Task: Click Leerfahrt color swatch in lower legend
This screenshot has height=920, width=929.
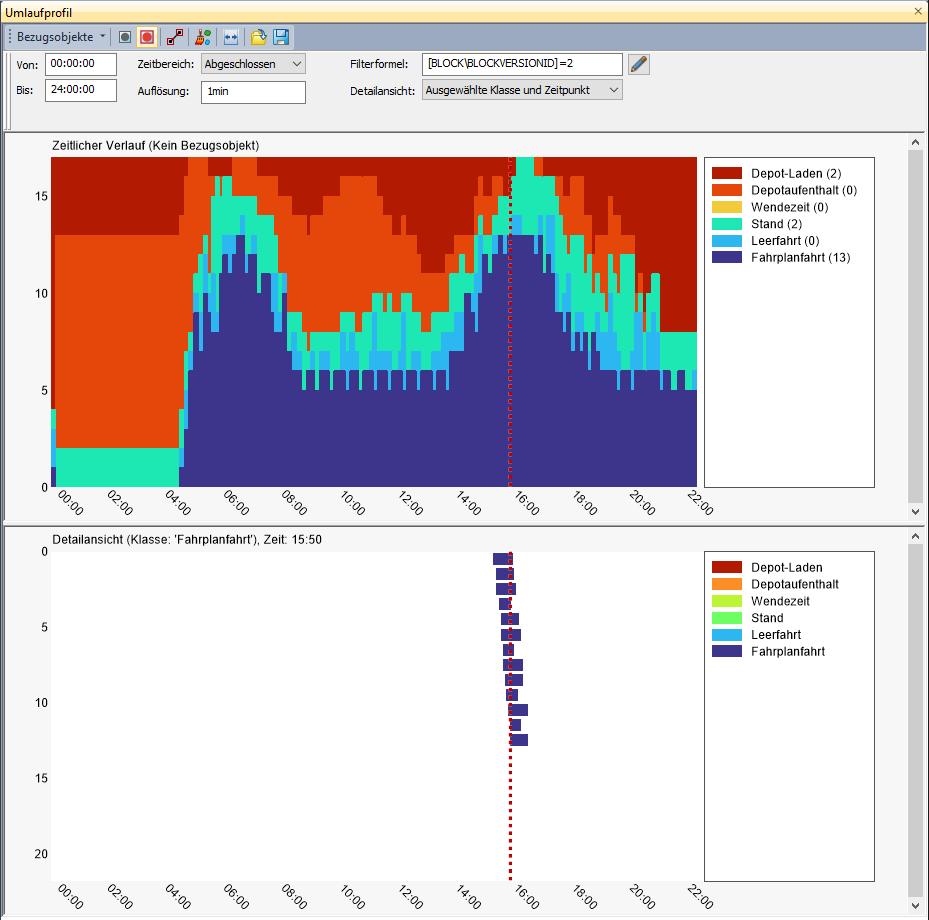Action: point(727,635)
